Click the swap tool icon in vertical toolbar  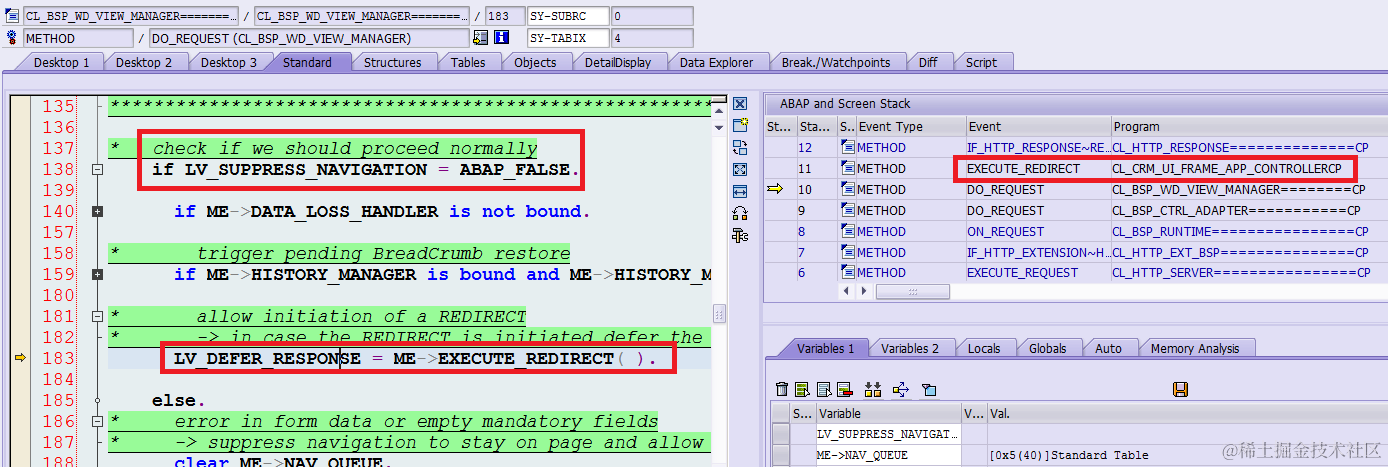click(x=740, y=147)
